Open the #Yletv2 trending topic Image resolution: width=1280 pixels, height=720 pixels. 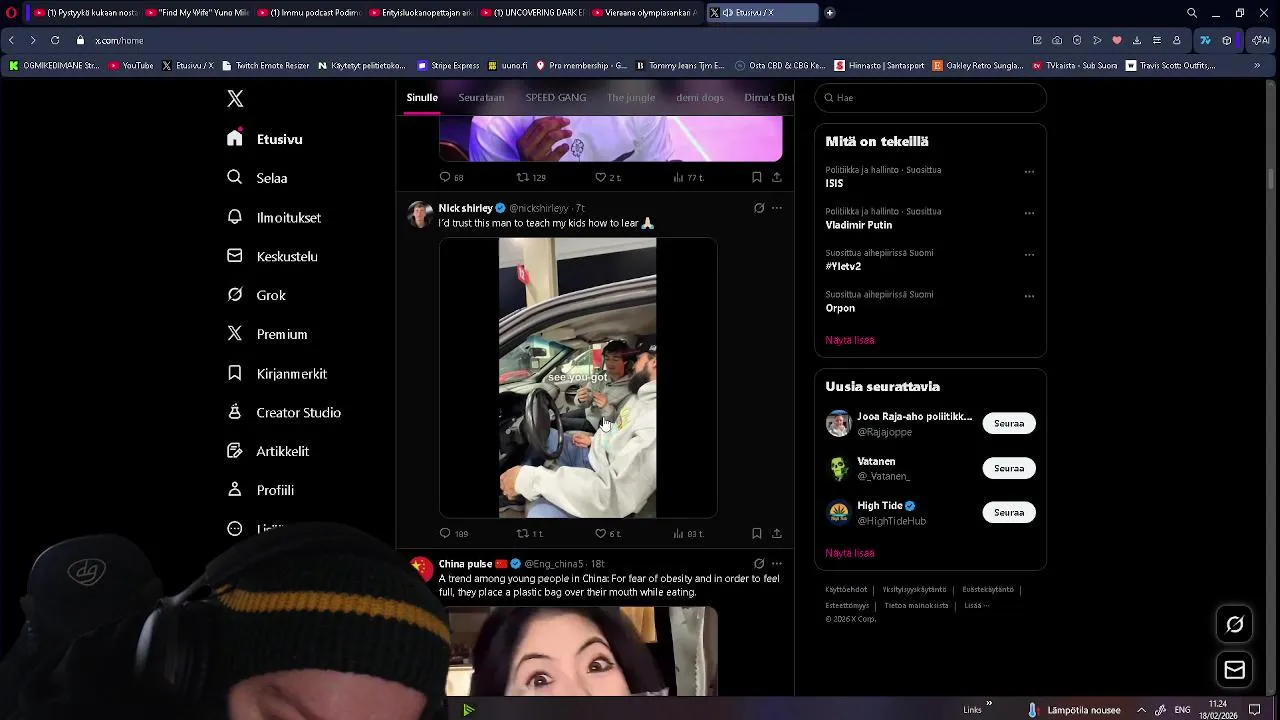843,267
